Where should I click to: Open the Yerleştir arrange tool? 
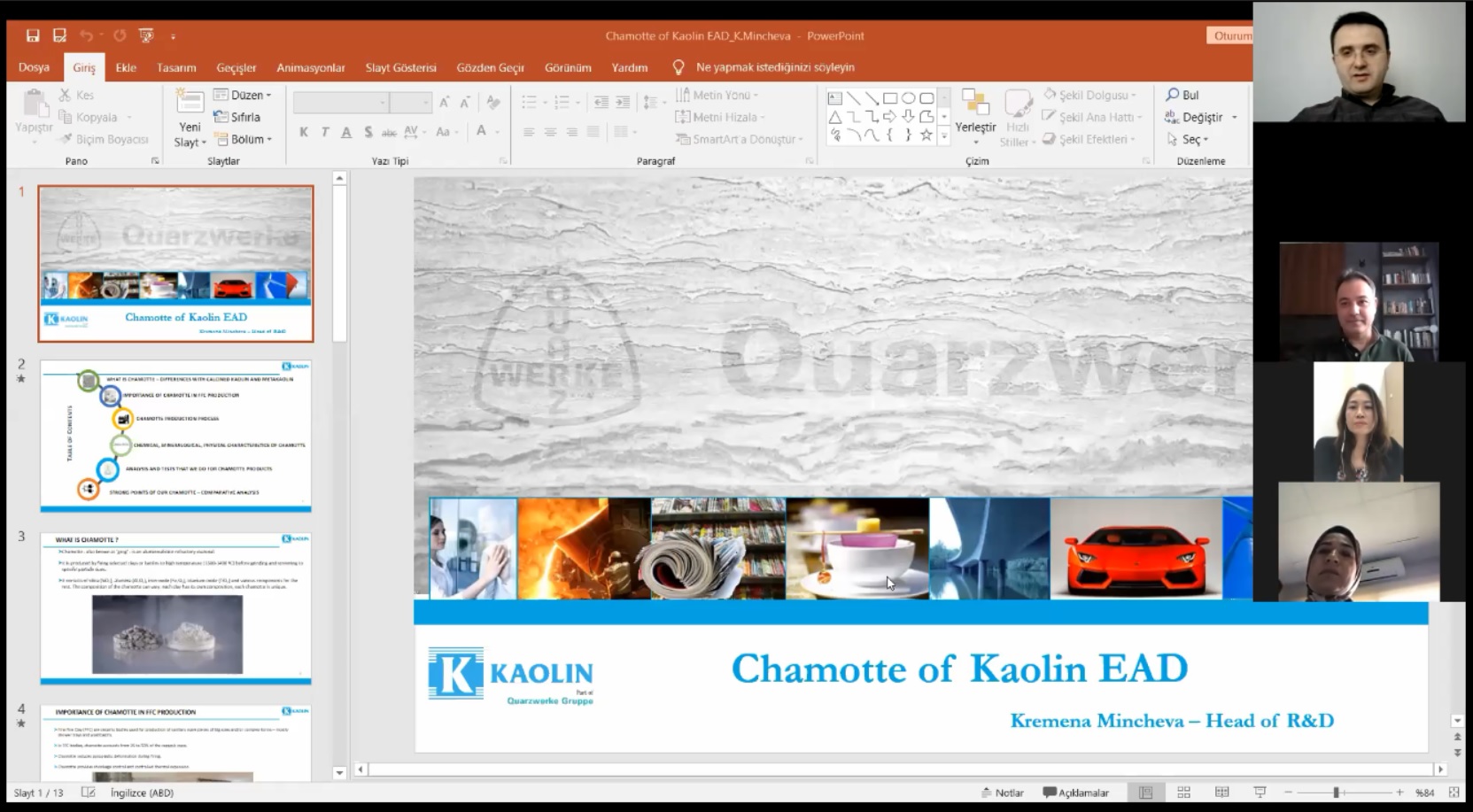[975, 115]
